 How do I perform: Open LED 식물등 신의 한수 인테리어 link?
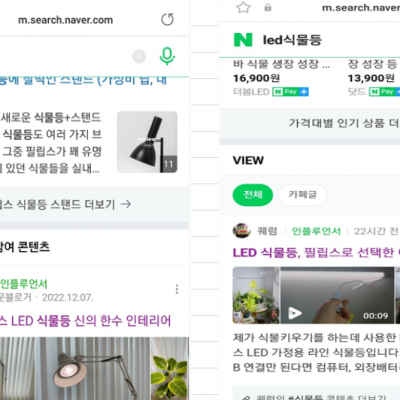(85, 321)
